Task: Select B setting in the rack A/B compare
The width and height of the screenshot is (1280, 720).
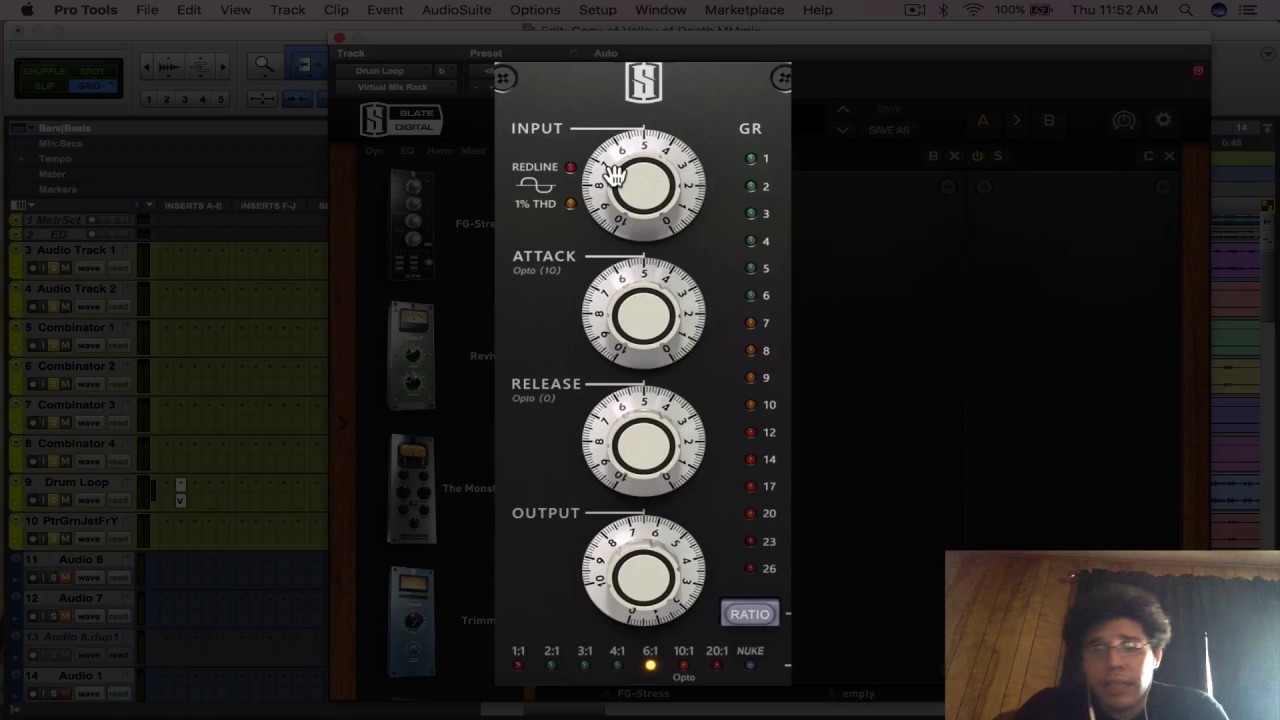Action: point(1049,121)
